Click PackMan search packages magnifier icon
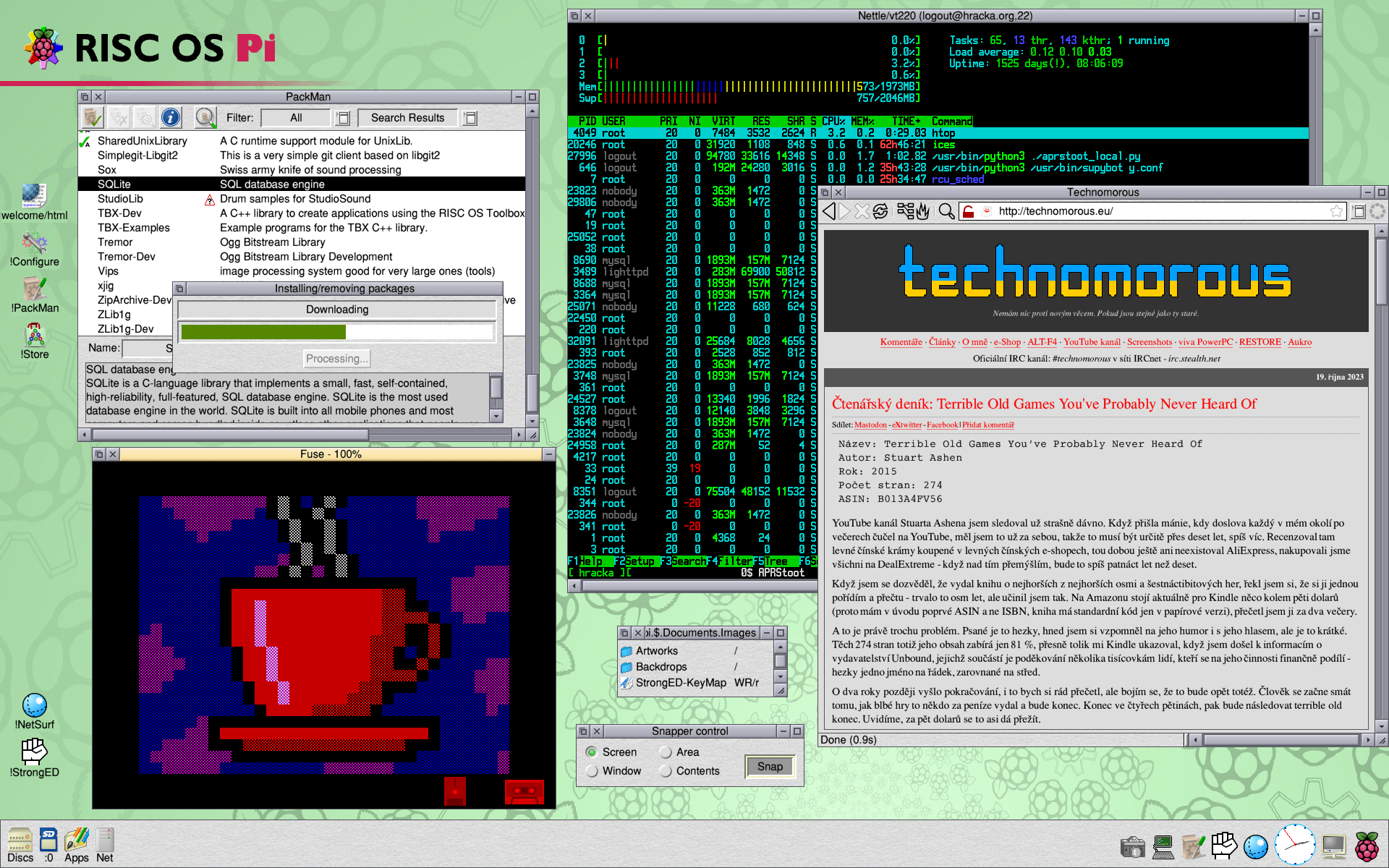 click(205, 117)
